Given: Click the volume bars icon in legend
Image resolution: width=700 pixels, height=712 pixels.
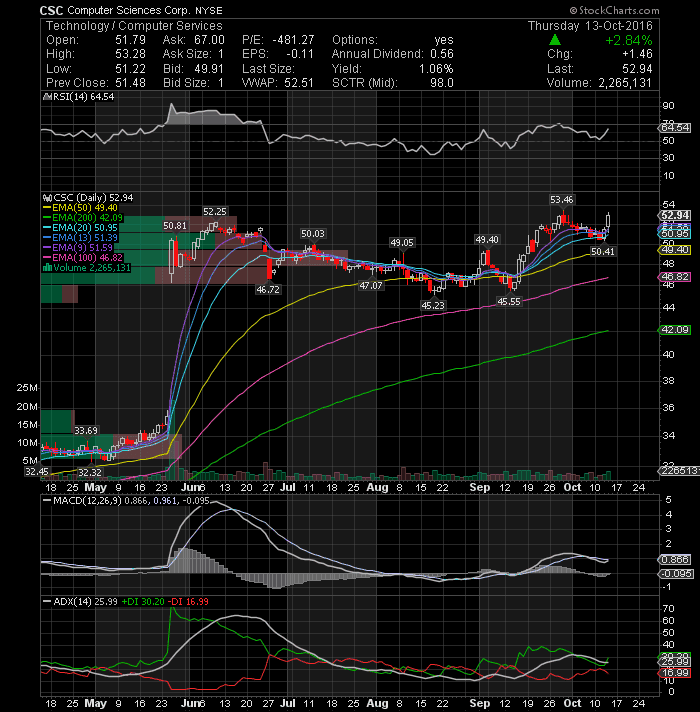Looking at the screenshot, I should click(47, 268).
